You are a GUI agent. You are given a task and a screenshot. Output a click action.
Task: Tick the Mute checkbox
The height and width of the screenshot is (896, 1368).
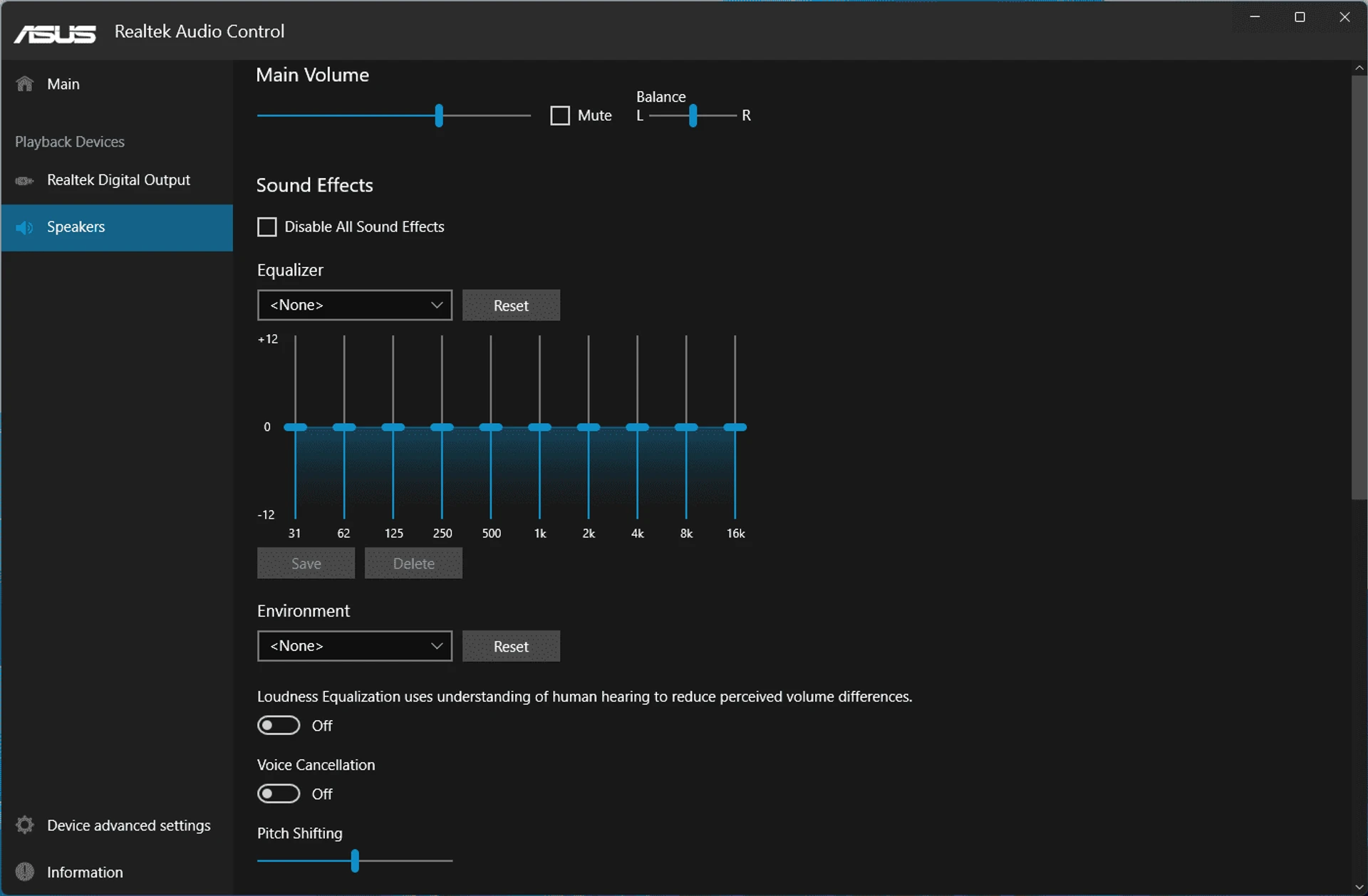pos(560,115)
